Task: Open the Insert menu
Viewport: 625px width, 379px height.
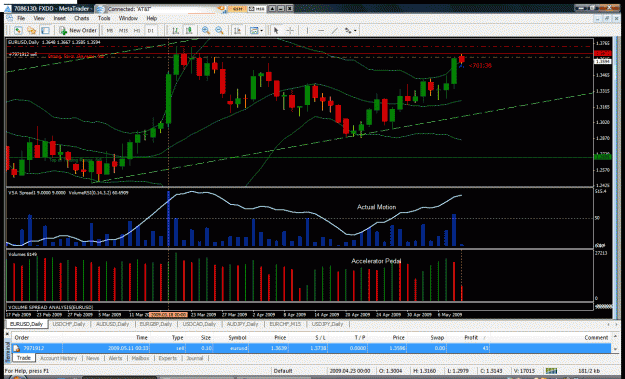Action: click(x=59, y=18)
